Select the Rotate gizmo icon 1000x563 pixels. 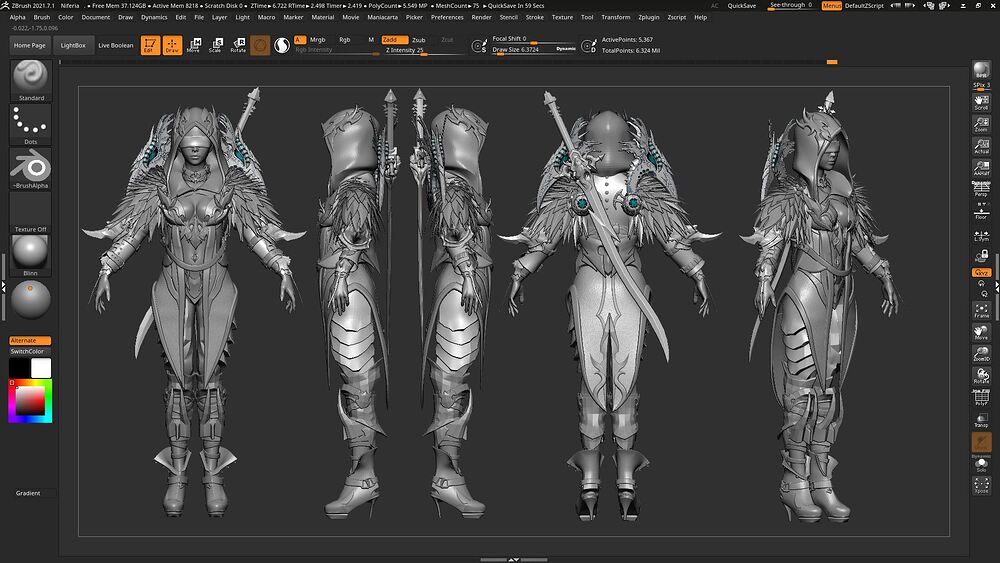[x=238, y=45]
